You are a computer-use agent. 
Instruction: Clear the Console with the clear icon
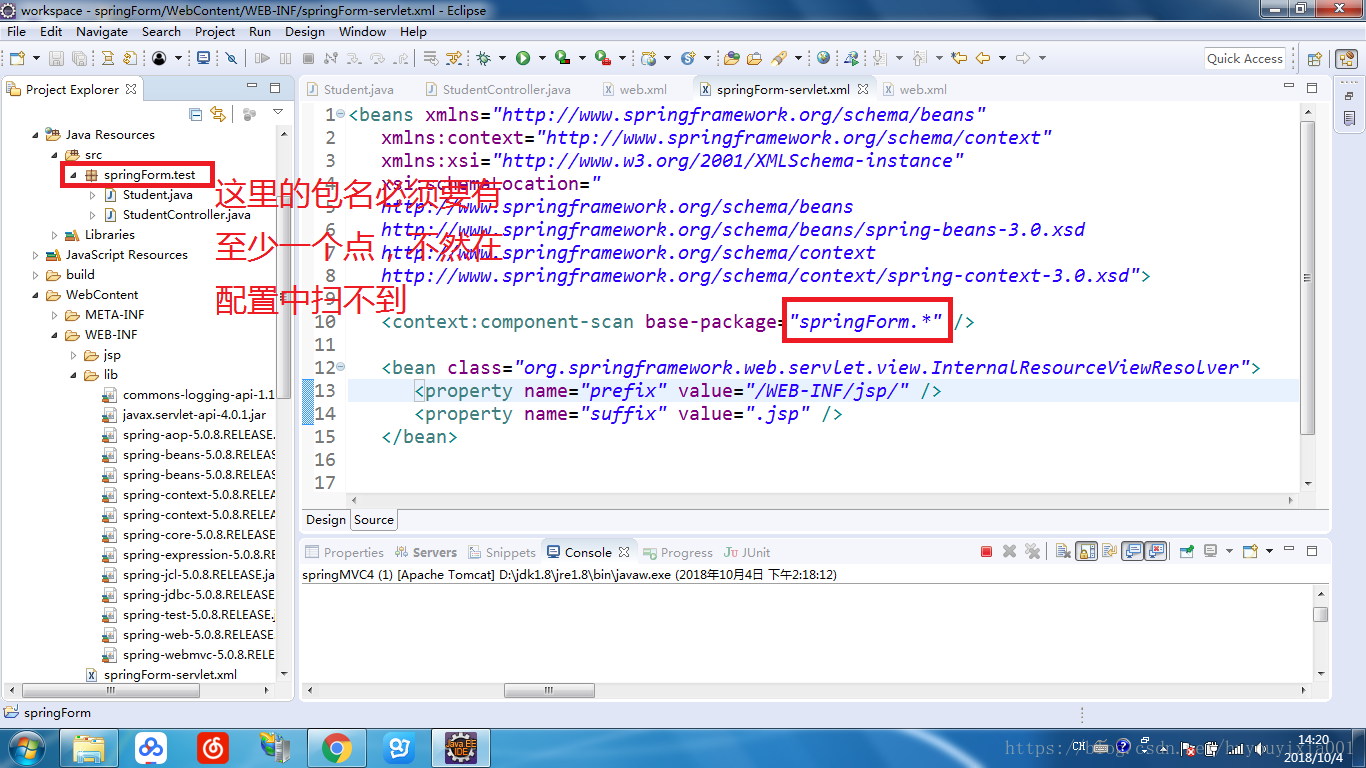click(x=1063, y=551)
